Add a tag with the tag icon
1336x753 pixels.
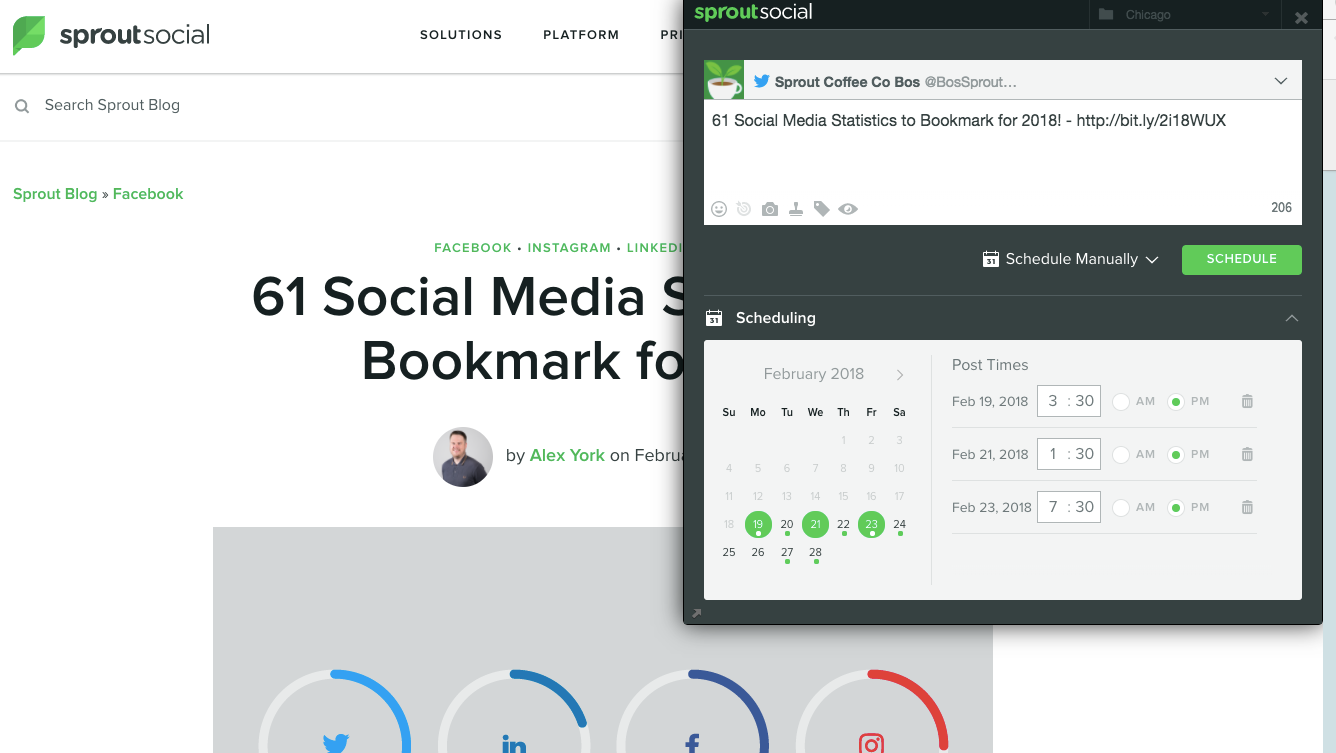pyautogui.click(x=821, y=209)
